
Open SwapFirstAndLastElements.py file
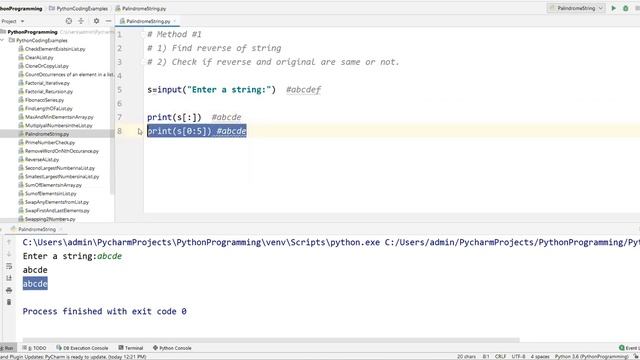(x=57, y=211)
